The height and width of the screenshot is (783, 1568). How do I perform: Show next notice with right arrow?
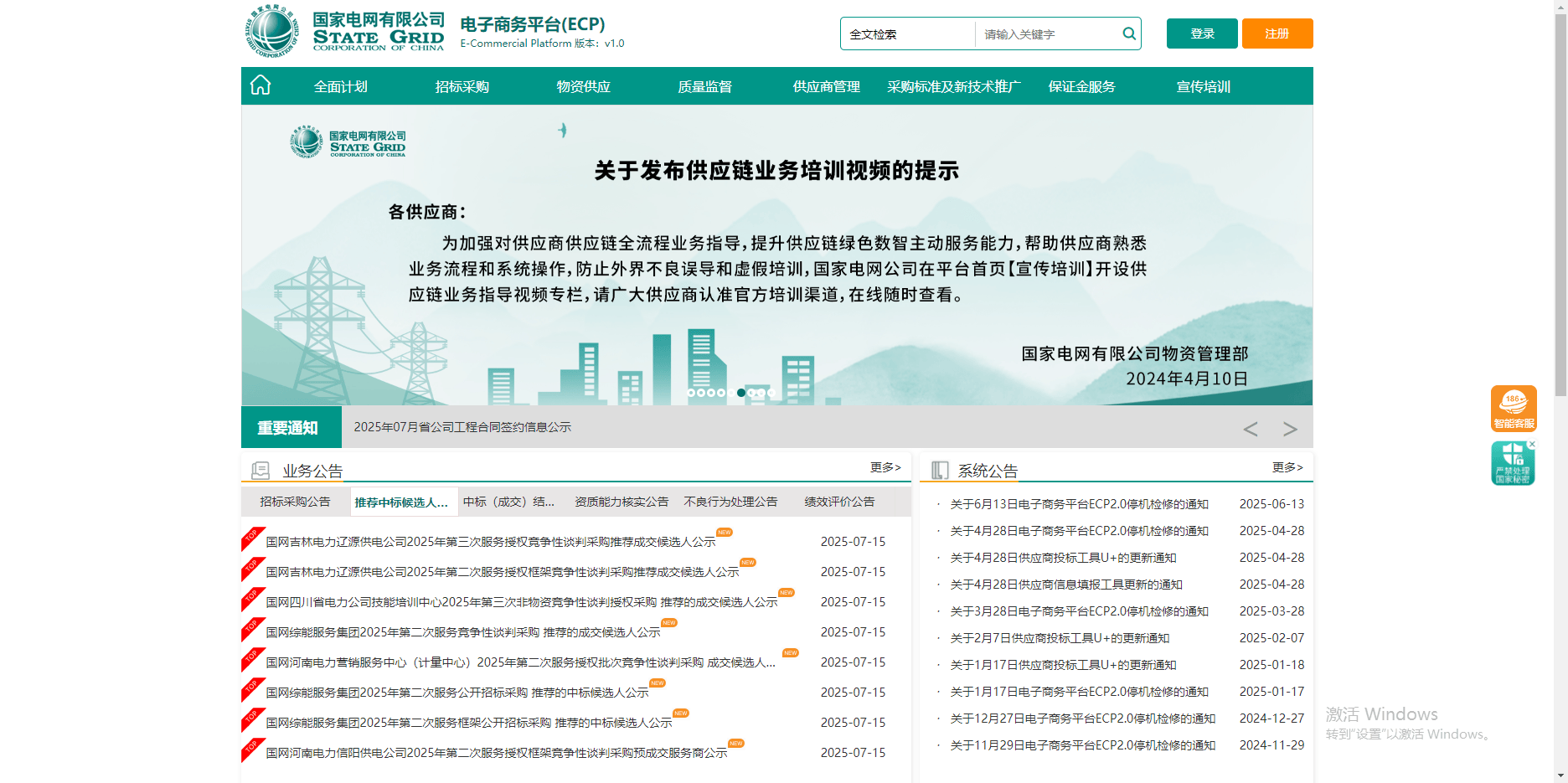pos(1290,429)
